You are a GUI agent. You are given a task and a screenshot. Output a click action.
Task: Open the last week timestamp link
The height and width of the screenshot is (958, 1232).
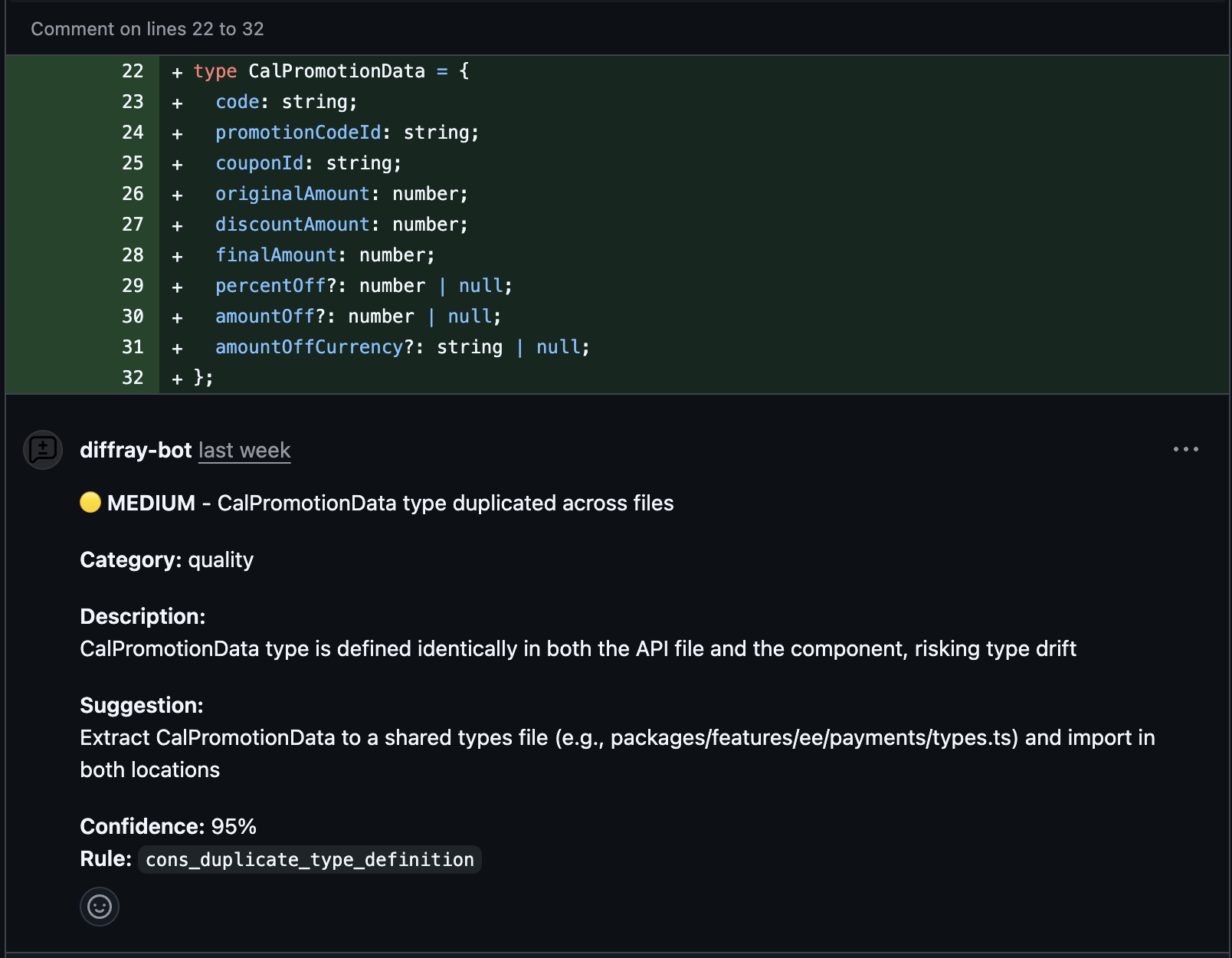coord(244,450)
